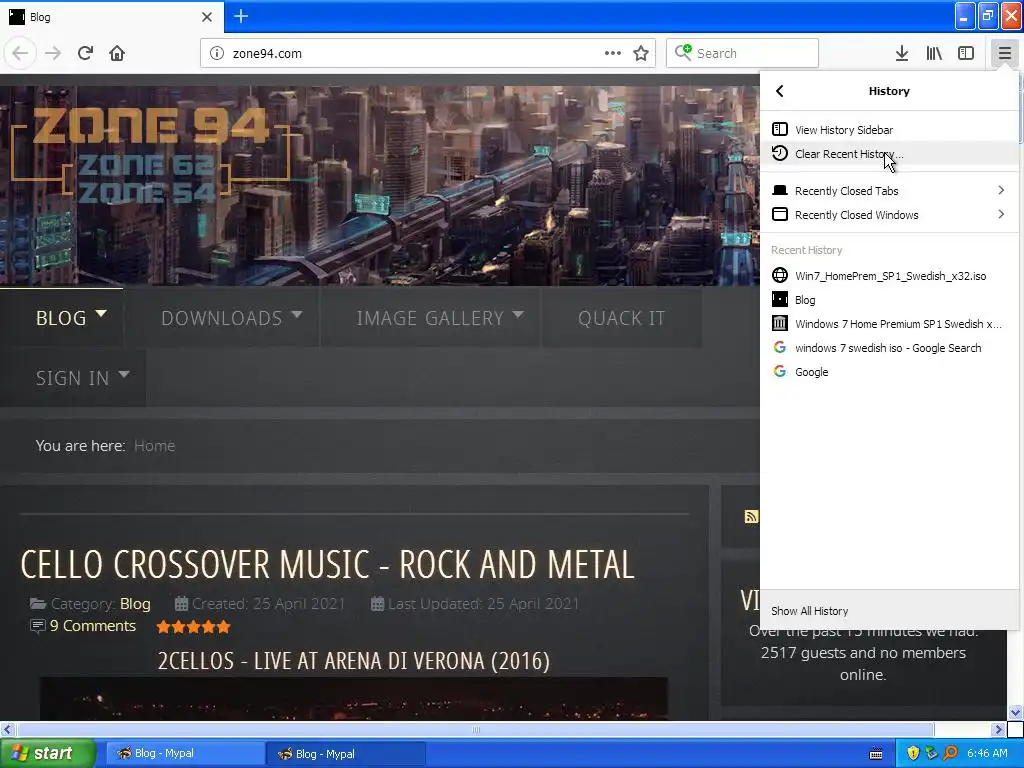
Task: Open the Blog history entry
Action: coord(889,300)
